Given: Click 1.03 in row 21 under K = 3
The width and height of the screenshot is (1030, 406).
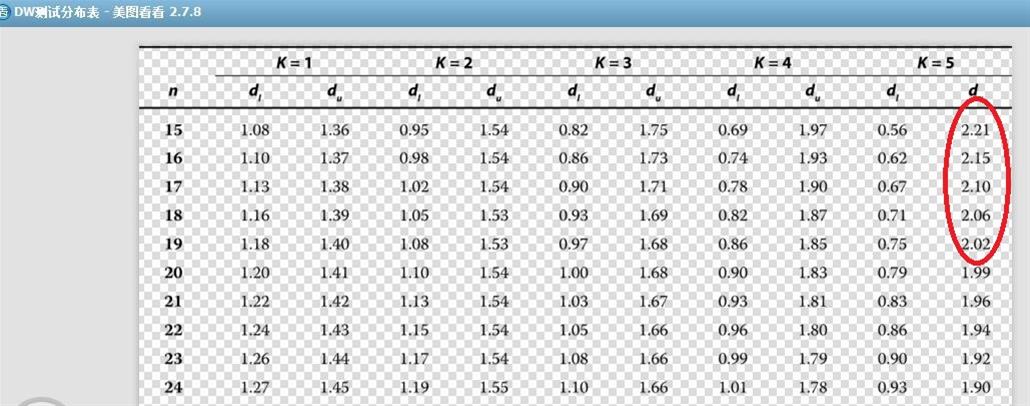Looking at the screenshot, I should (x=573, y=302).
